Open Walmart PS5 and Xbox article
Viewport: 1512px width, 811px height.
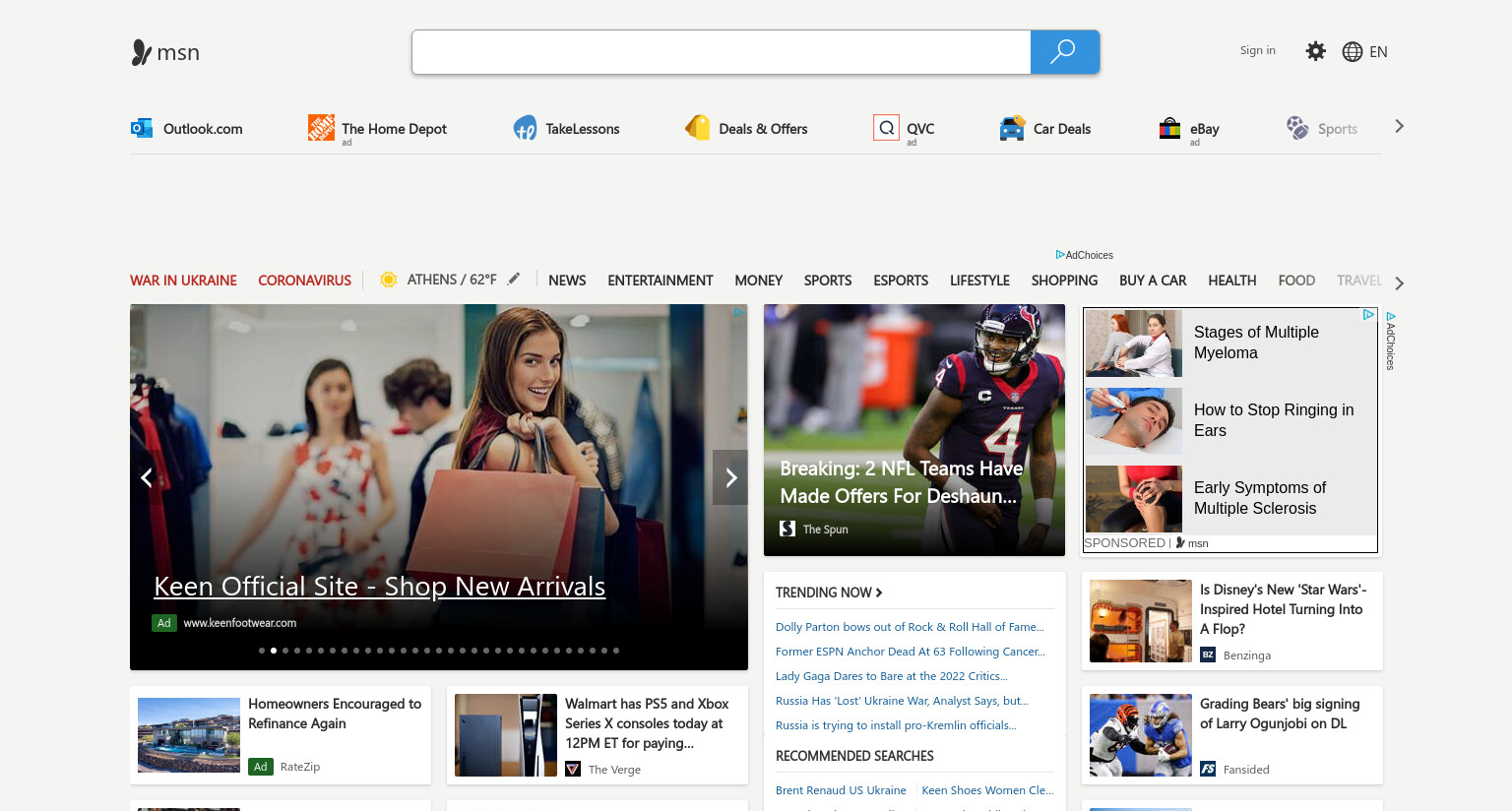point(598,735)
